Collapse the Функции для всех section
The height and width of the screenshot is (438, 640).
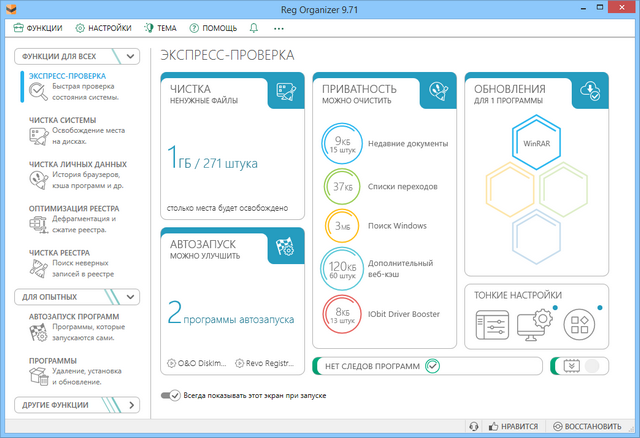coord(132,56)
